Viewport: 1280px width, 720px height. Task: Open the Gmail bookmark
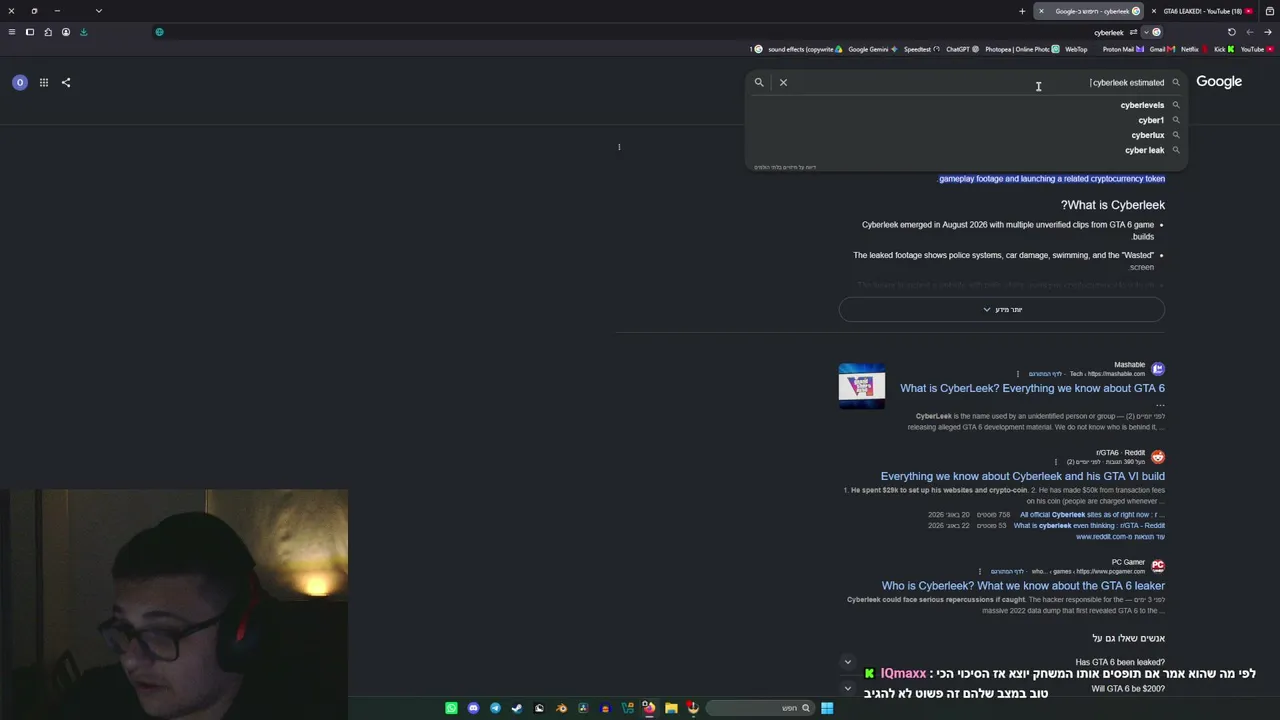pos(1161,49)
